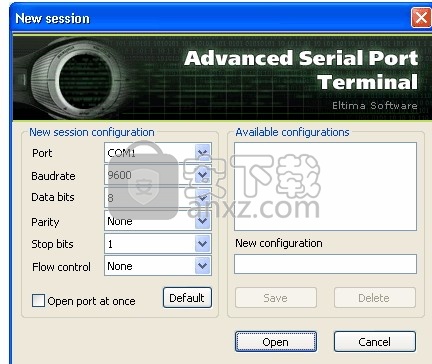Click the disabled Save button
Viewport: 432px width, 364px height.
click(x=276, y=298)
